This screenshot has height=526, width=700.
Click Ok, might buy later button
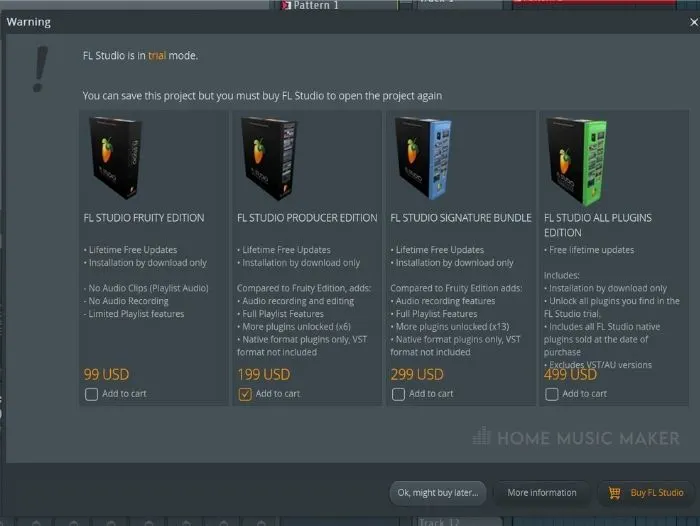click(438, 493)
